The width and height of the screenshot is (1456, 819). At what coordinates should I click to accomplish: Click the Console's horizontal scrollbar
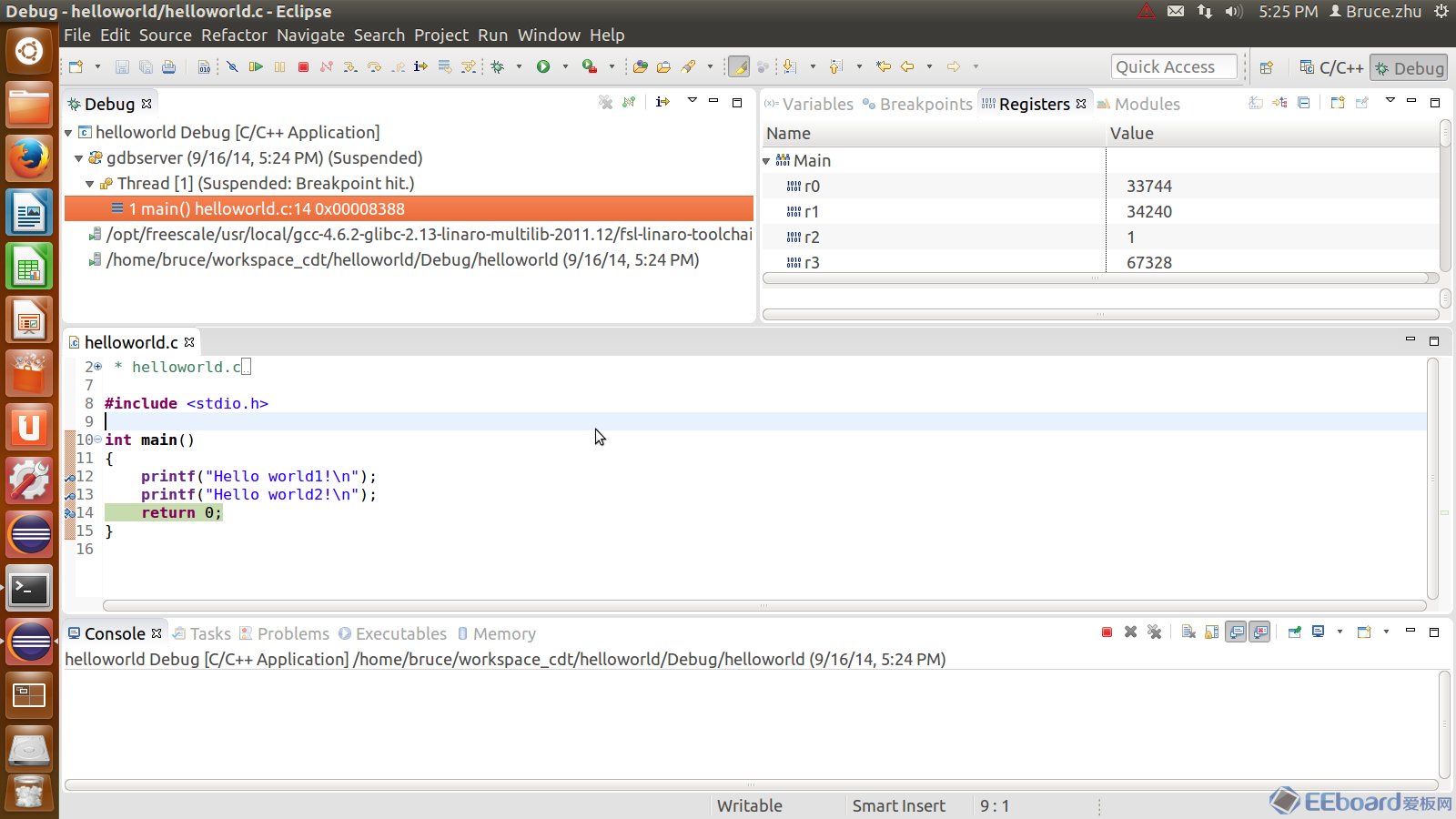coord(751,784)
